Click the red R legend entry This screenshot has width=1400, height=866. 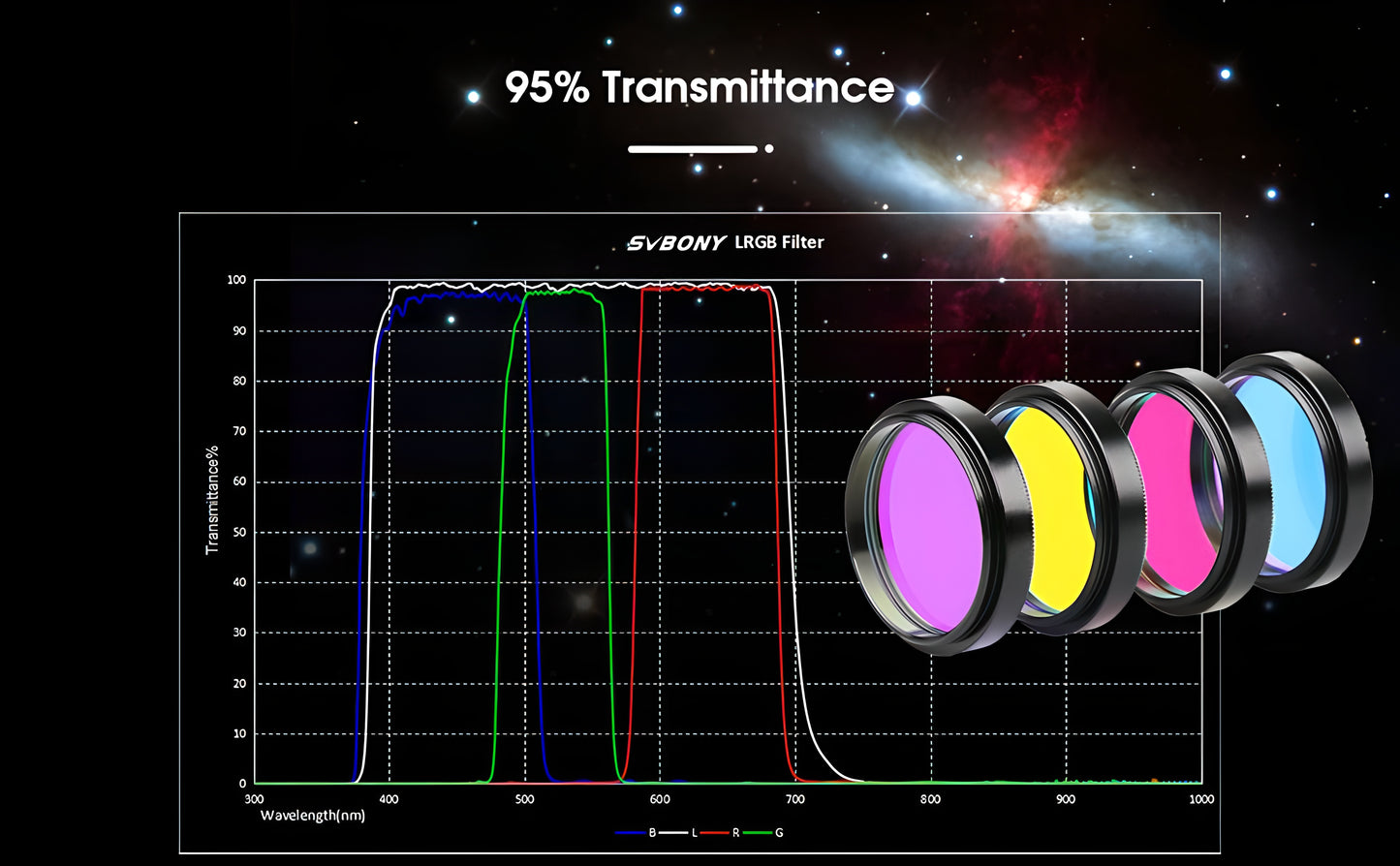721,833
